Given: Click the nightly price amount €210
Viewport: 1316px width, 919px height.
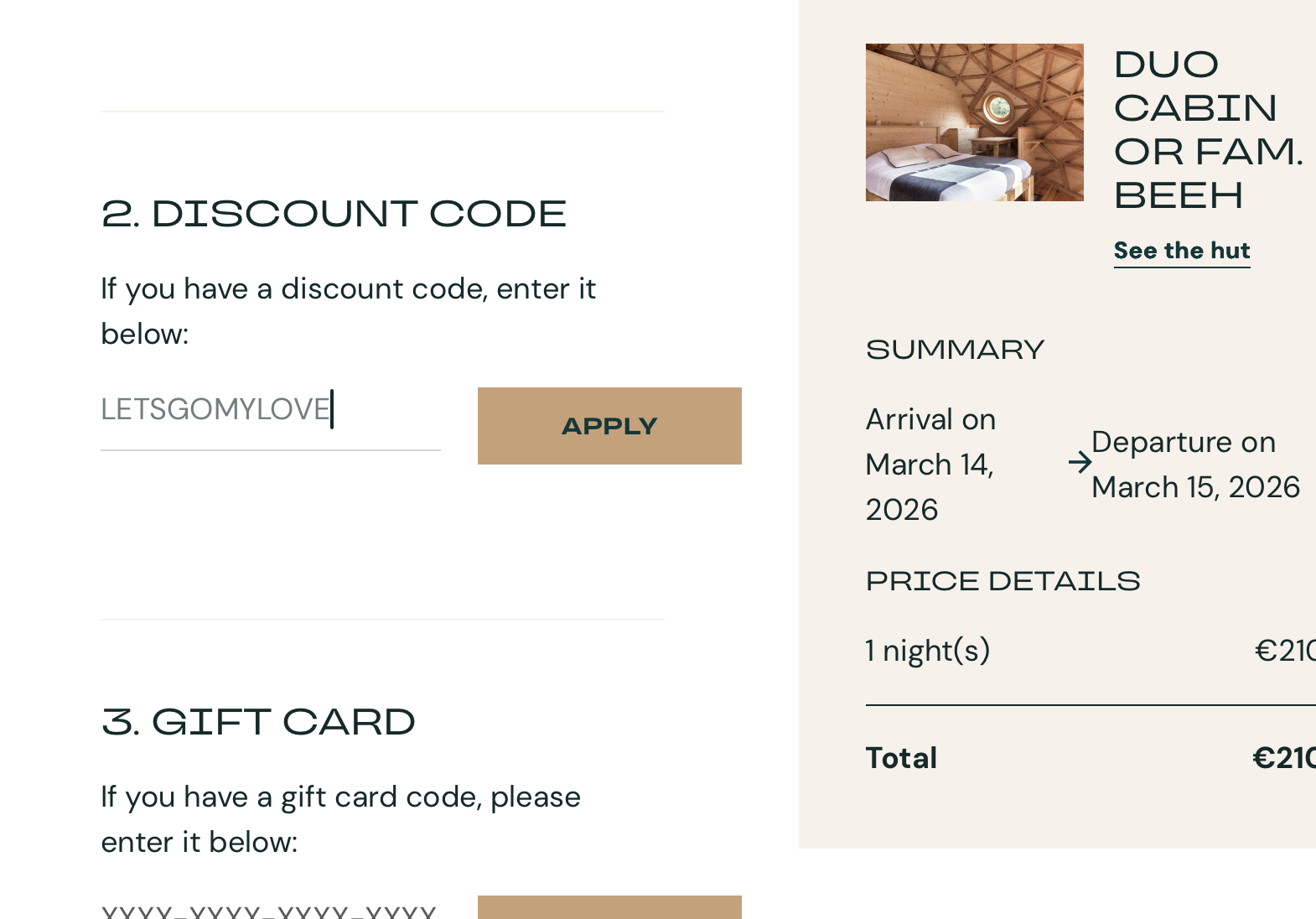Looking at the screenshot, I should tap(1284, 651).
